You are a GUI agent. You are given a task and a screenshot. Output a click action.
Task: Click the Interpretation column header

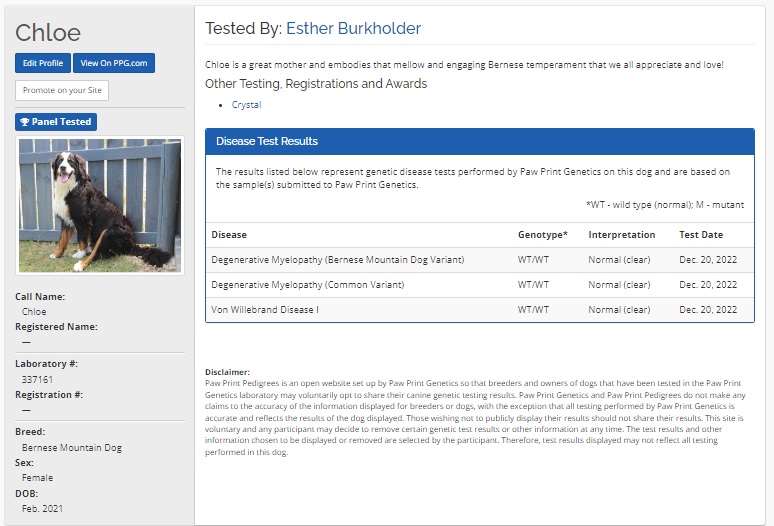click(621, 235)
